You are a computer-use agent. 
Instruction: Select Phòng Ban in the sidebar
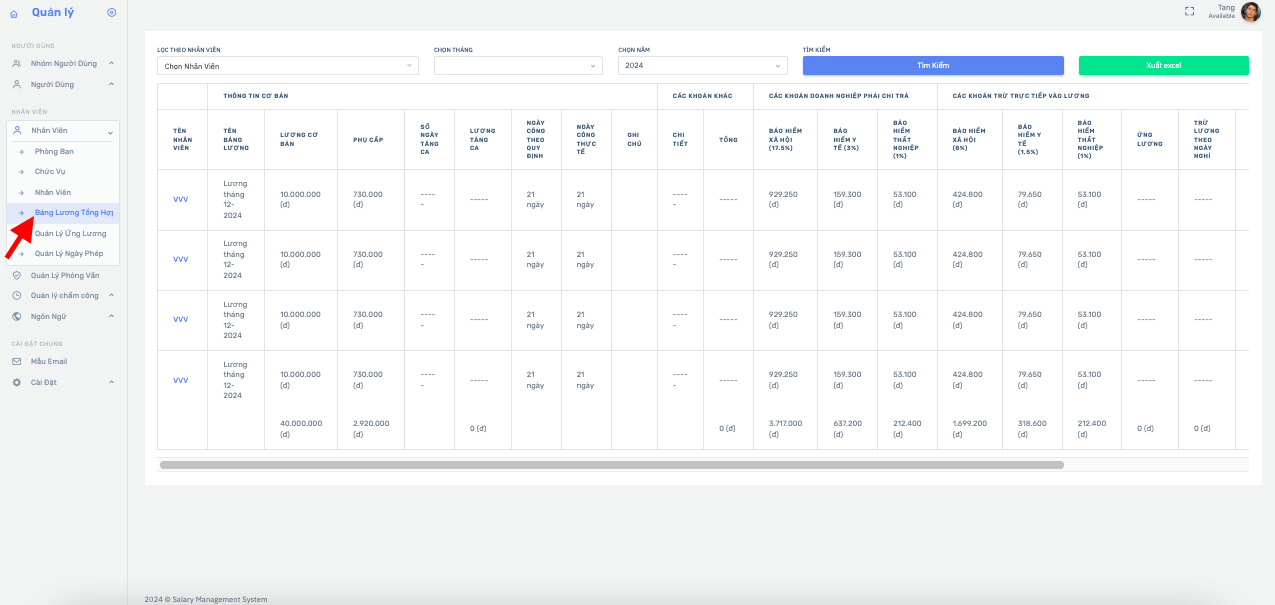pos(54,151)
